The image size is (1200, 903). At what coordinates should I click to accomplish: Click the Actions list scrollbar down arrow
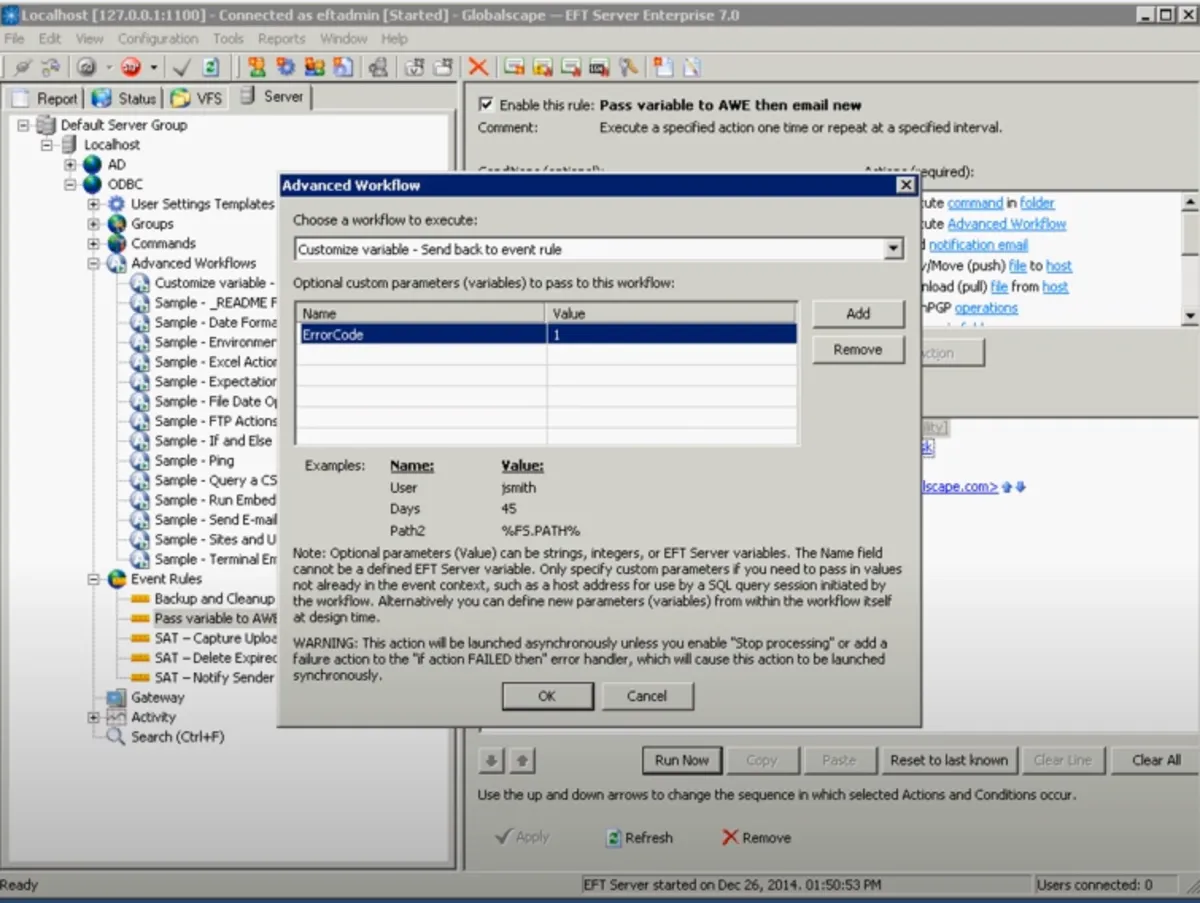pyautogui.click(x=1190, y=316)
